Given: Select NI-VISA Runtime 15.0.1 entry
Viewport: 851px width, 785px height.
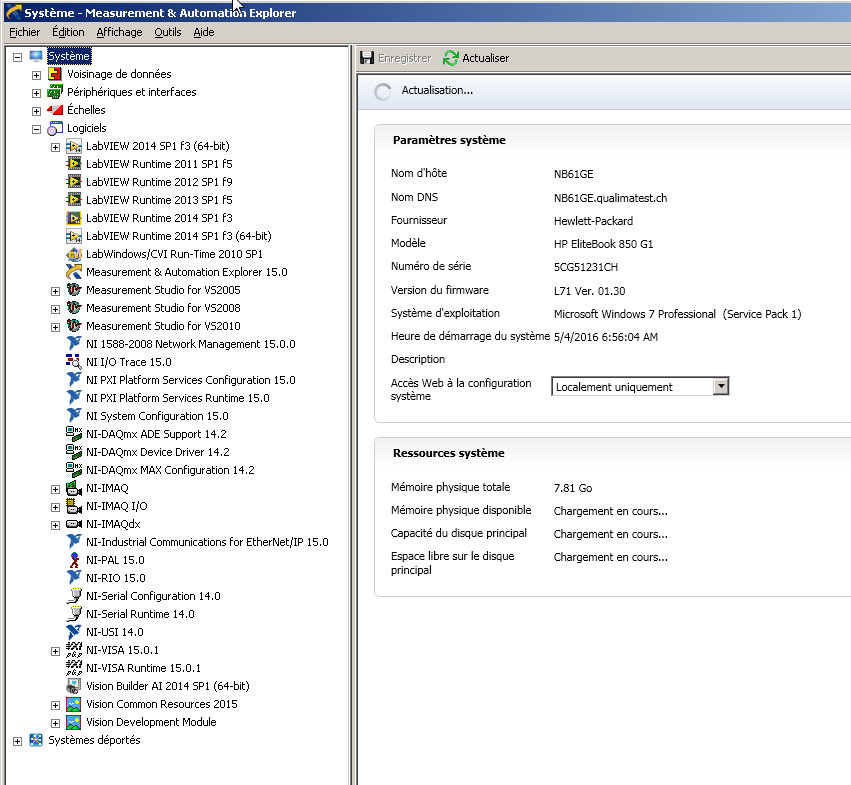Looking at the screenshot, I should point(143,668).
